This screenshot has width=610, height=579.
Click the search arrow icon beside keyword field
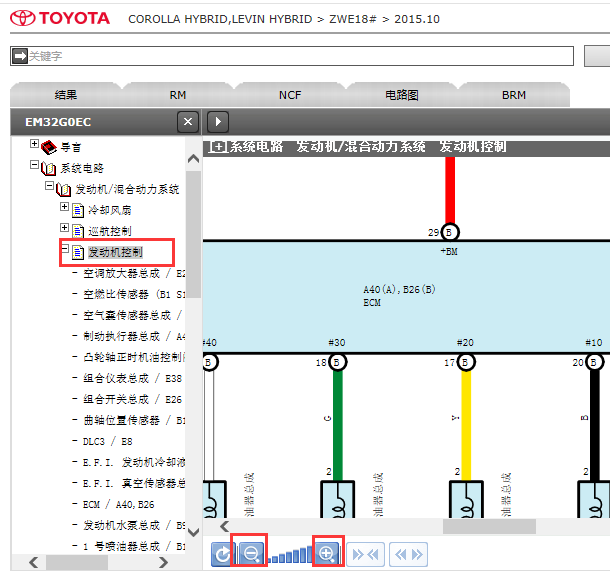pyautogui.click(x=20, y=56)
